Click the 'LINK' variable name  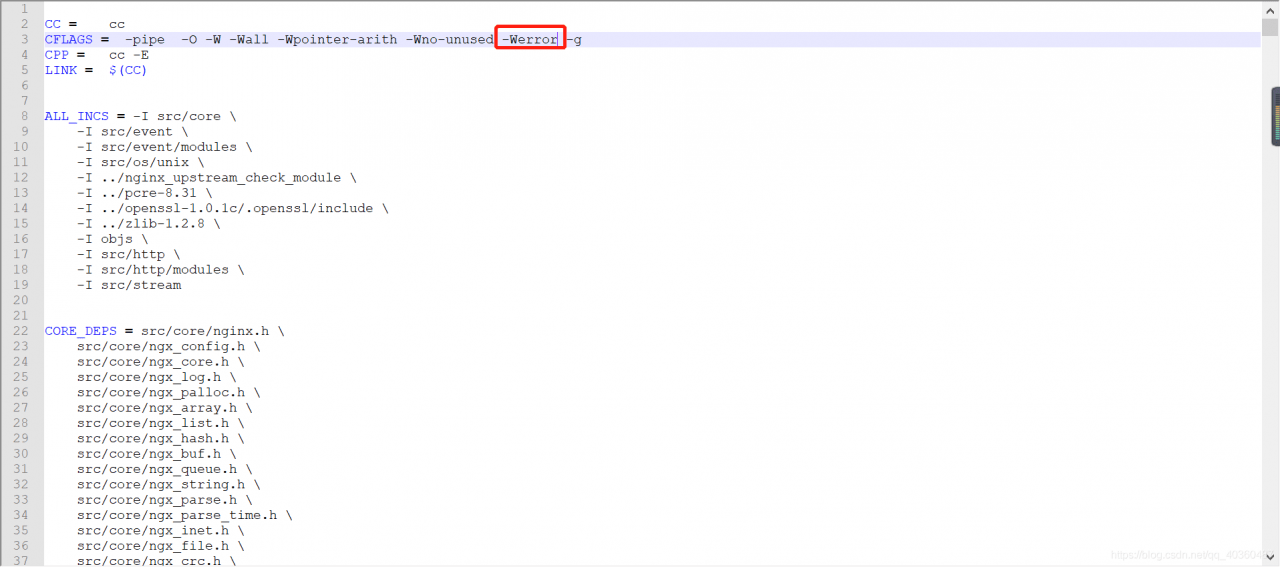pos(60,70)
